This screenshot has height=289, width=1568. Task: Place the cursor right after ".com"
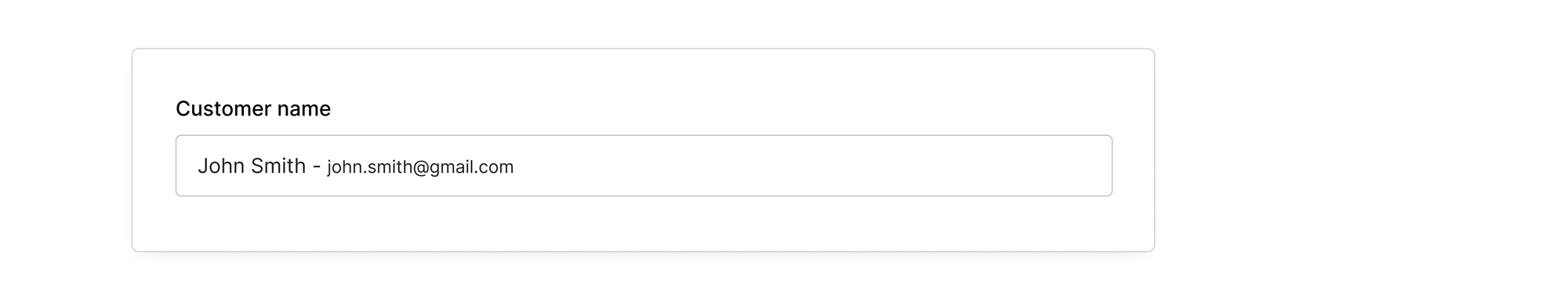point(515,166)
